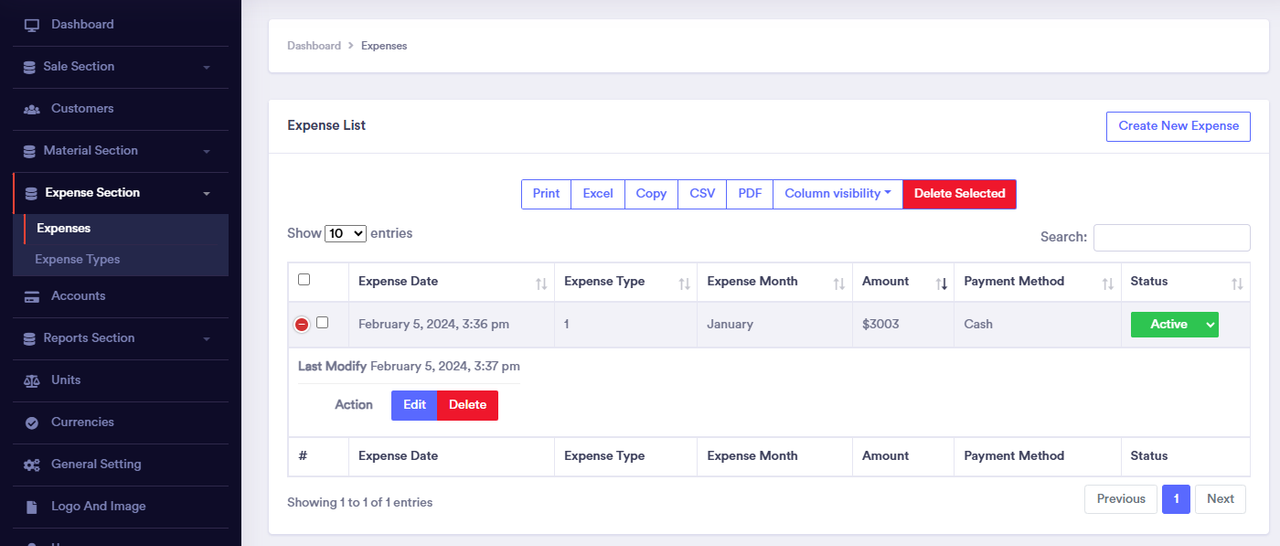Click the Expense Date sort arrows
Viewport: 1280px width, 546px height.
(x=541, y=284)
